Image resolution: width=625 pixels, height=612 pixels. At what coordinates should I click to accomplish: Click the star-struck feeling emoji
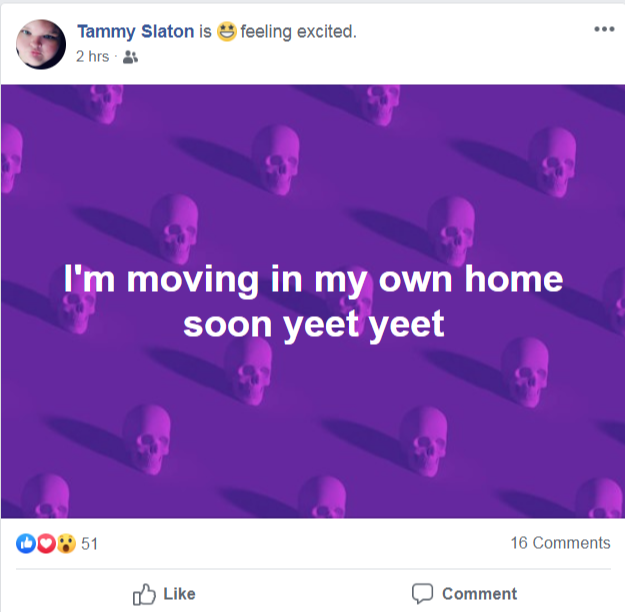pos(227,31)
